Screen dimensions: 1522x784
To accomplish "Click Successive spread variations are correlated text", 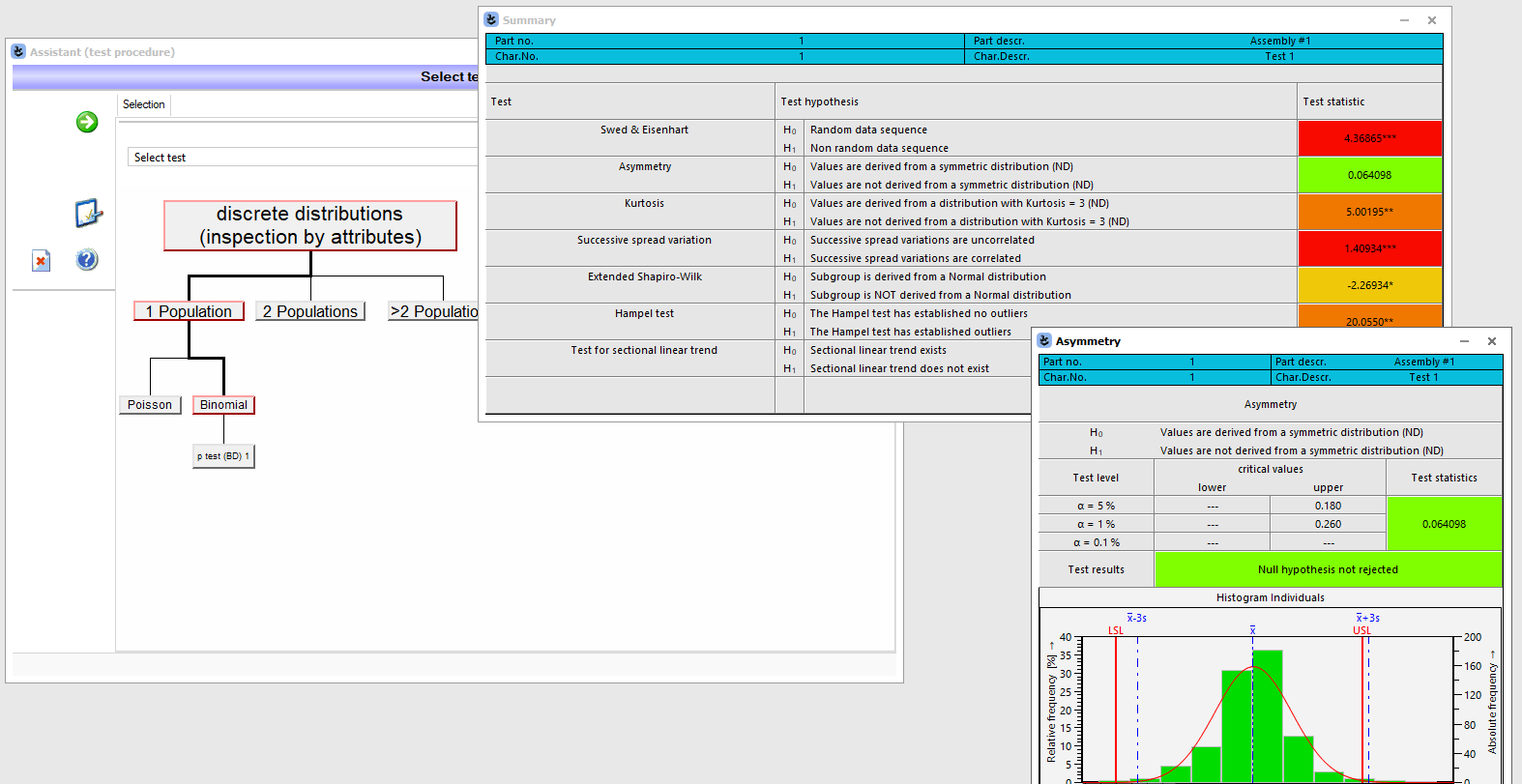I will tap(915, 258).
